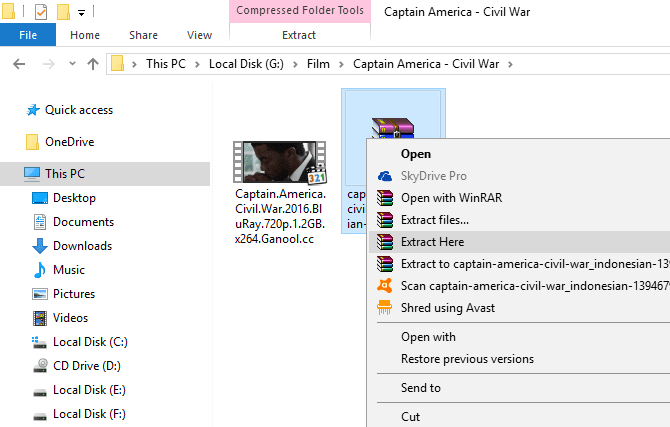Go up one folder level with up arrow
Screen dimensions: 670x427
(x=93, y=64)
